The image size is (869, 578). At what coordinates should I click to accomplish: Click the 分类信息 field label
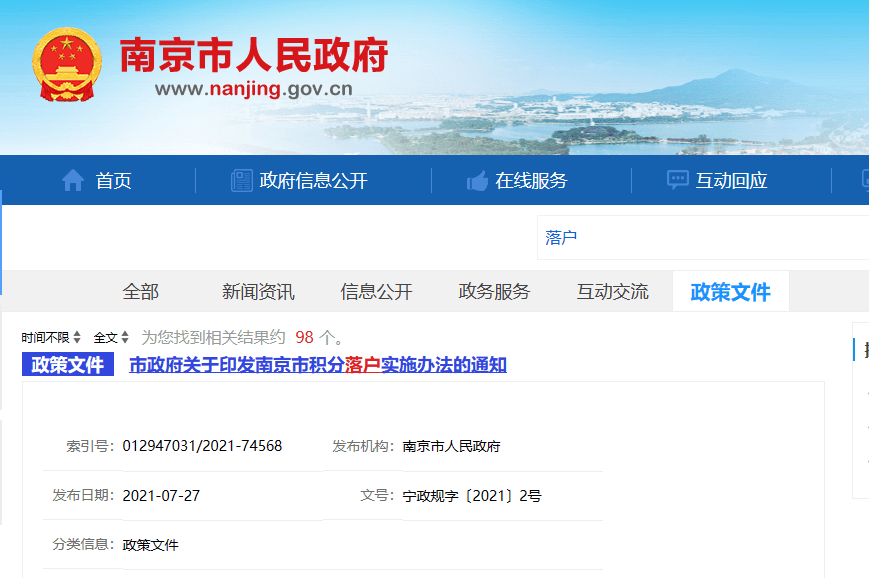(x=83, y=545)
